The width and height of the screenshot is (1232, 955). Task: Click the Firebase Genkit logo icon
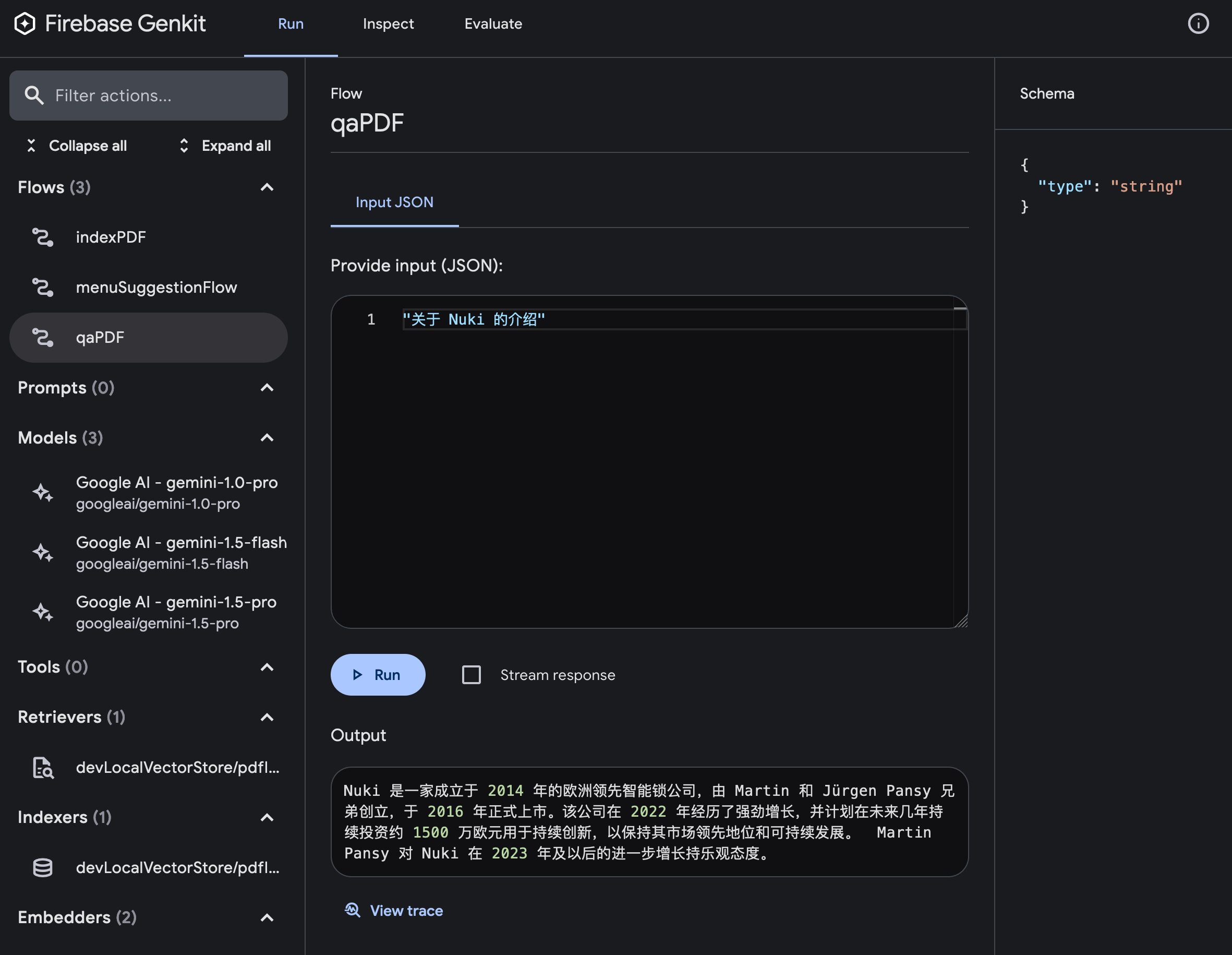(25, 23)
